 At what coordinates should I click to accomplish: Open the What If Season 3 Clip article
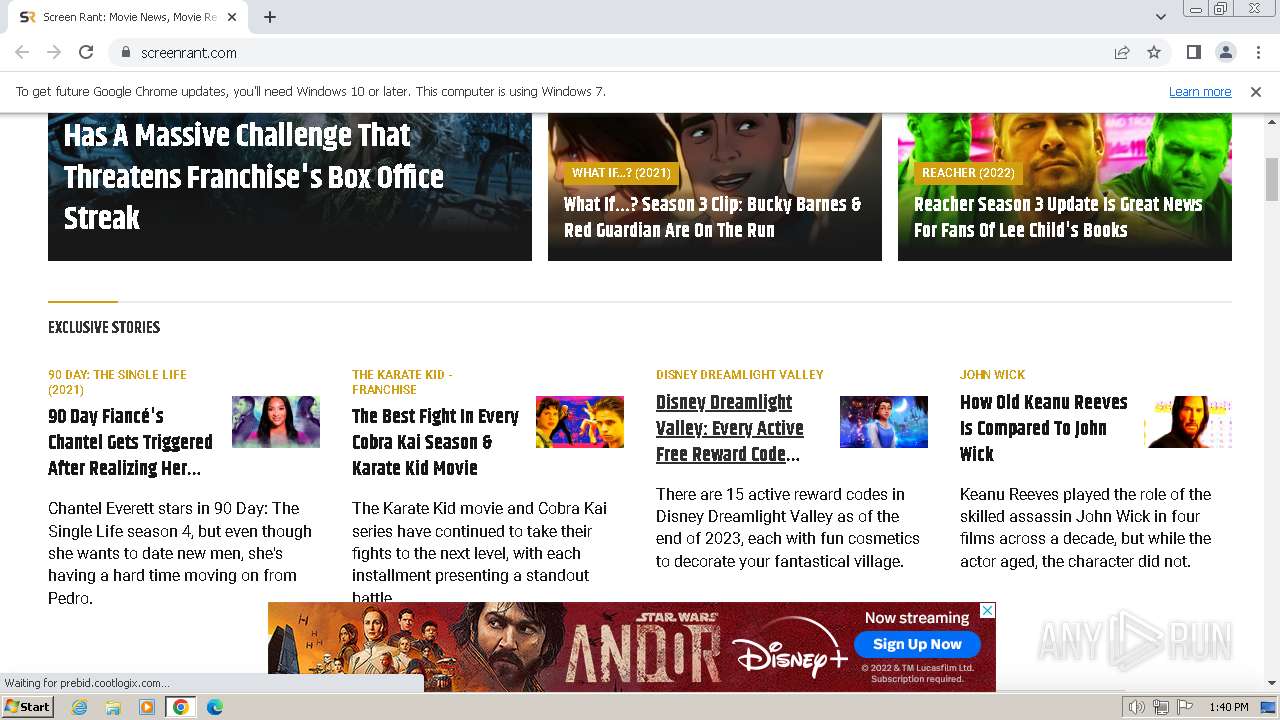[712, 217]
